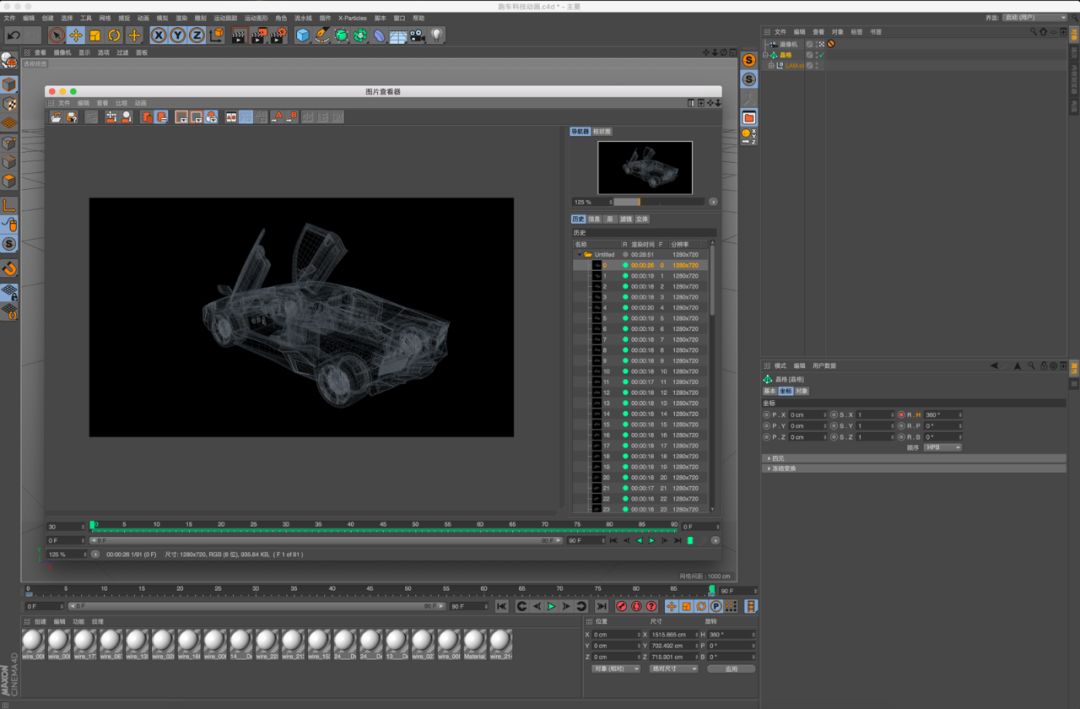1080x709 pixels.
Task: Select the Move tool in the toolbar
Action: point(76,35)
